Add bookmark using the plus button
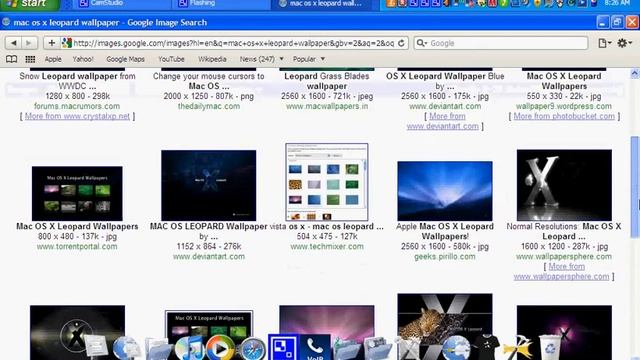Viewport: 640px width, 360px height. pyautogui.click(x=51, y=43)
